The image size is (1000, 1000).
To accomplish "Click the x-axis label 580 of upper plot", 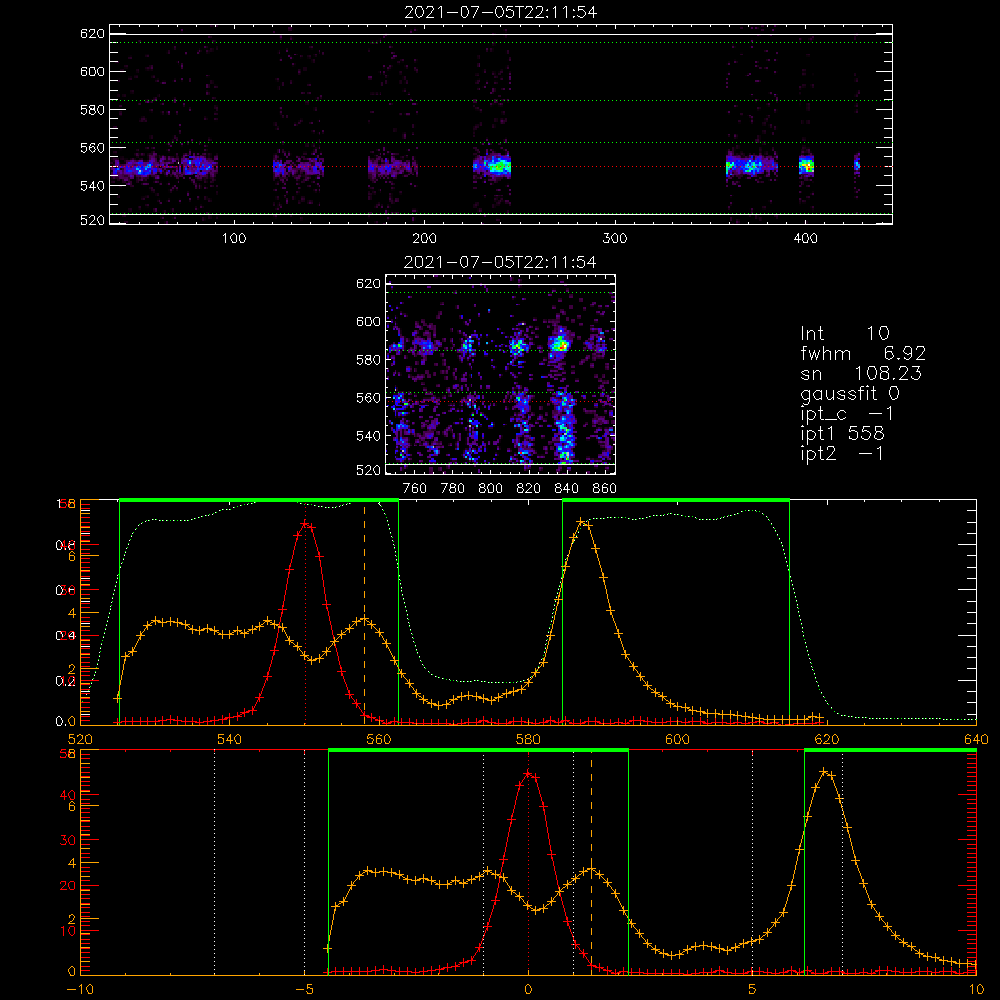I will click(x=528, y=739).
